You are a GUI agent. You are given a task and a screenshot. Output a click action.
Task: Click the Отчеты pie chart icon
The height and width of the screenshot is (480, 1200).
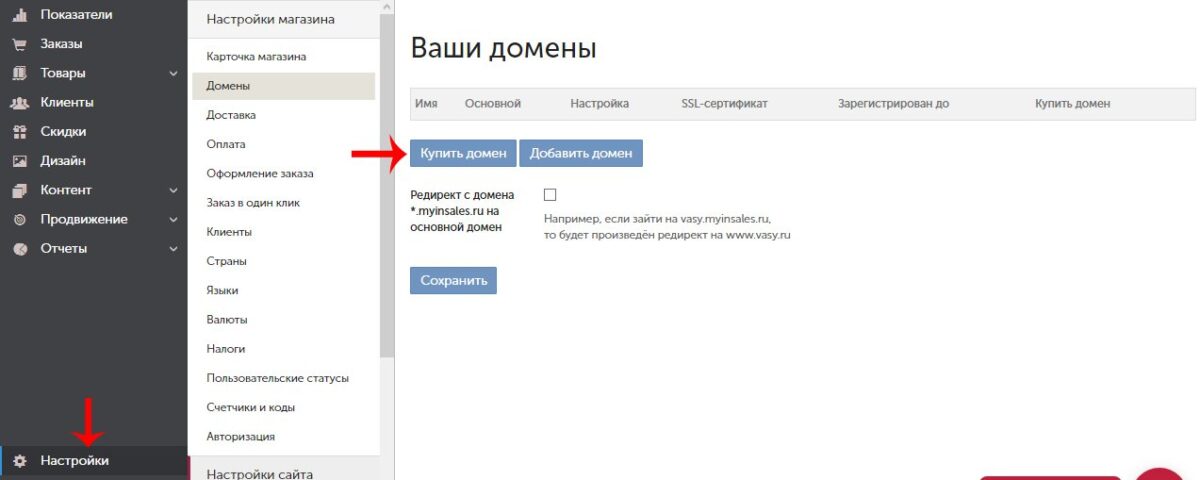(x=19, y=248)
